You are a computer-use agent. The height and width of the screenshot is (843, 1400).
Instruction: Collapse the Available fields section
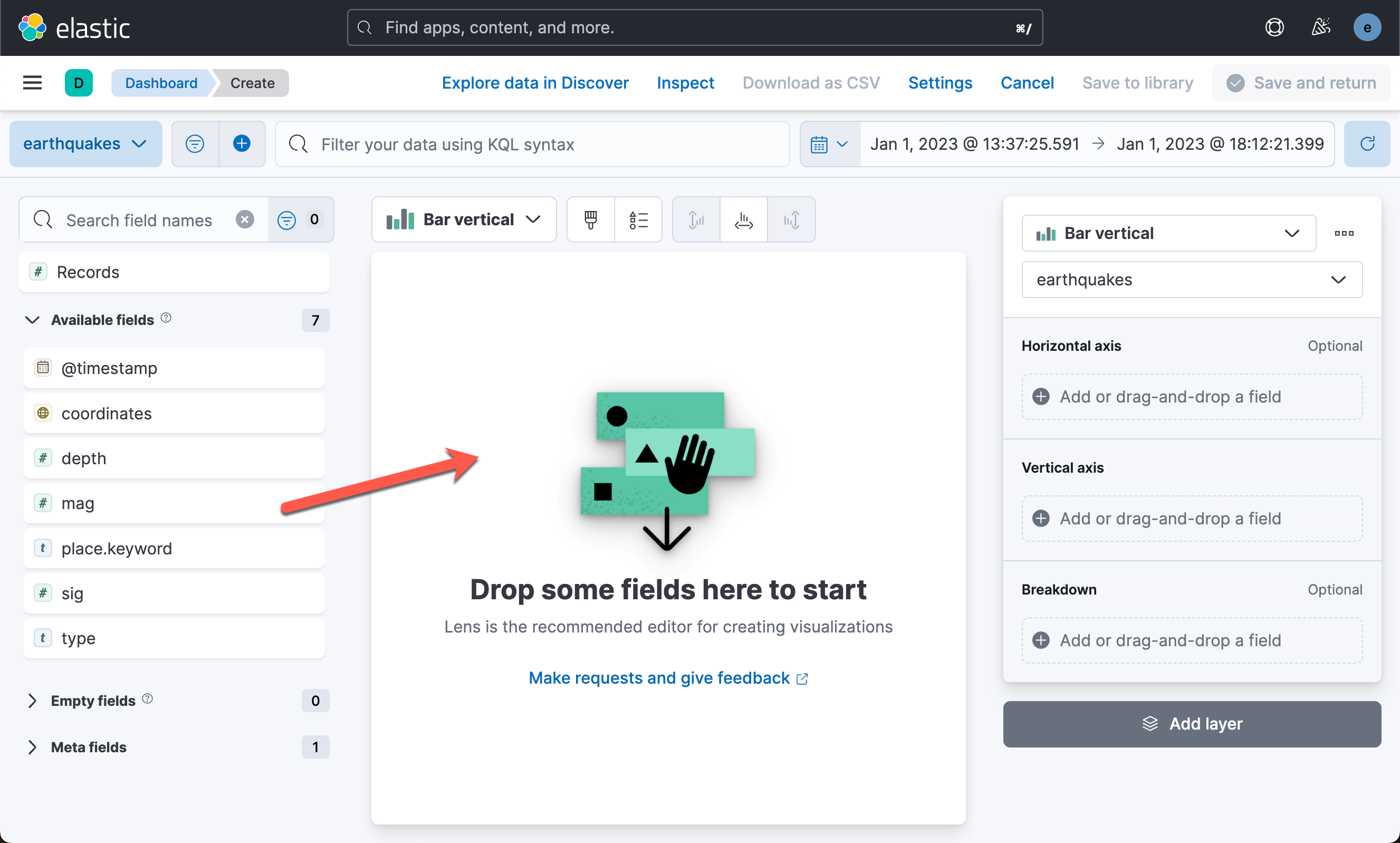coord(33,320)
